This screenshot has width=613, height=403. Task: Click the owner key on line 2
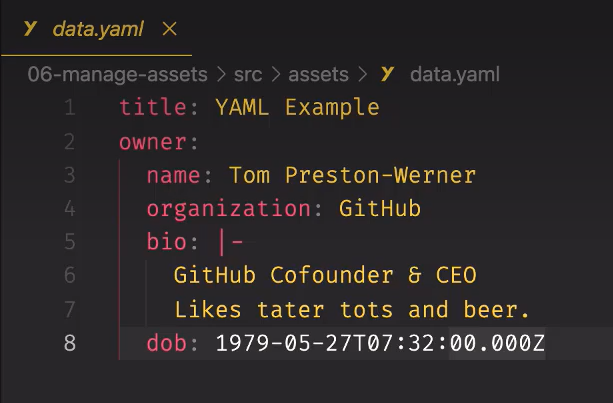pos(153,141)
